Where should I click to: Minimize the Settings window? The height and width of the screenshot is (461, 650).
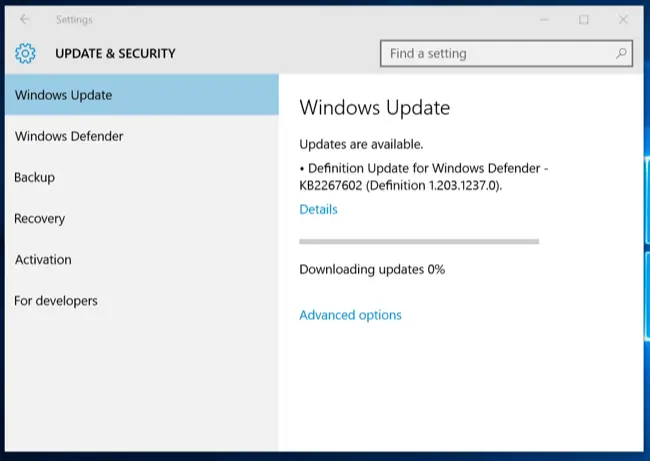pos(544,19)
